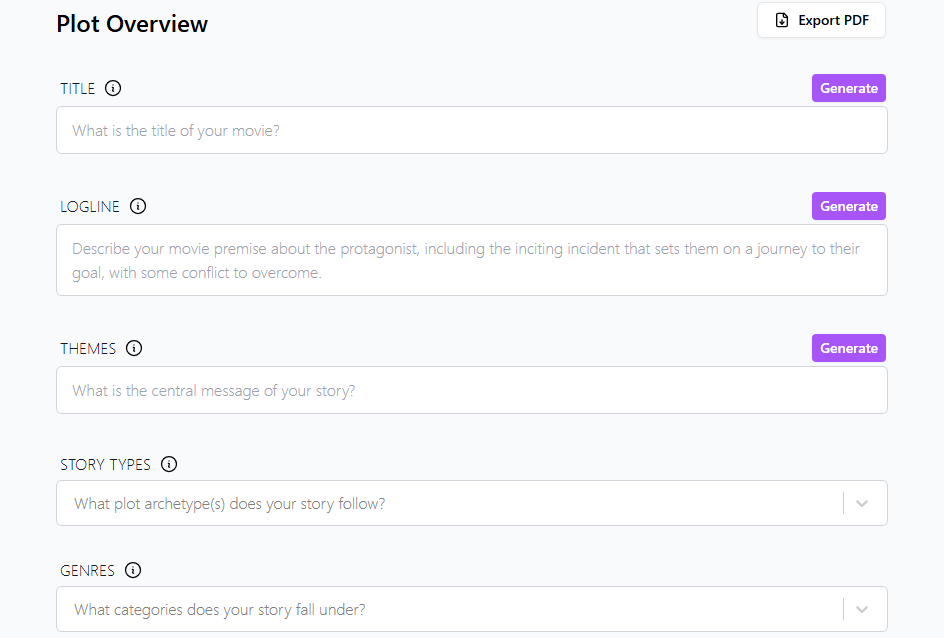Screen dimensions: 944x638
Task: Click into the logline premise text area
Action: pos(471,260)
